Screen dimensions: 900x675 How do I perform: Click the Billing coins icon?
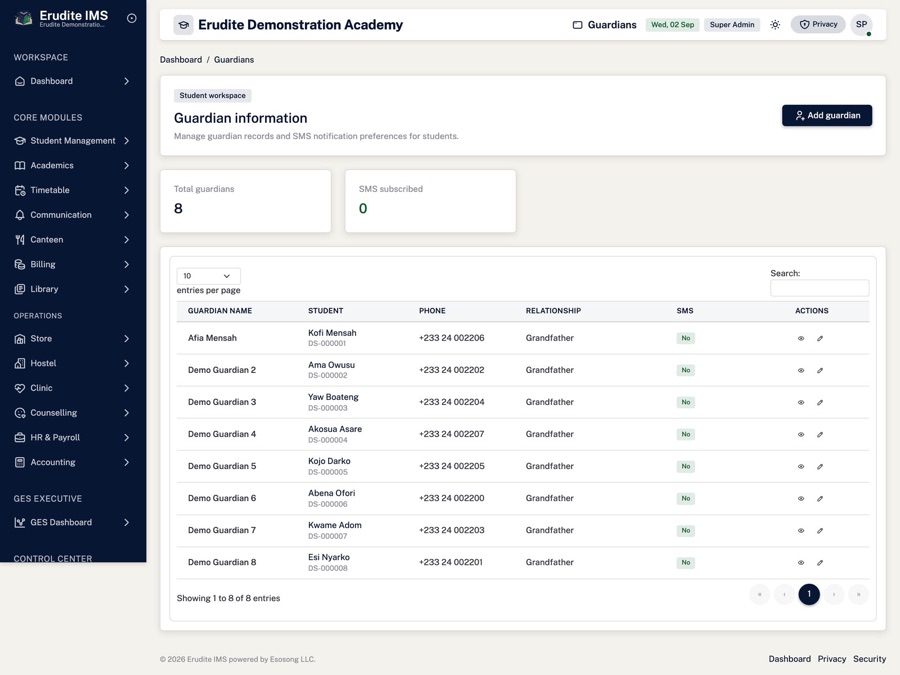tap(20, 264)
